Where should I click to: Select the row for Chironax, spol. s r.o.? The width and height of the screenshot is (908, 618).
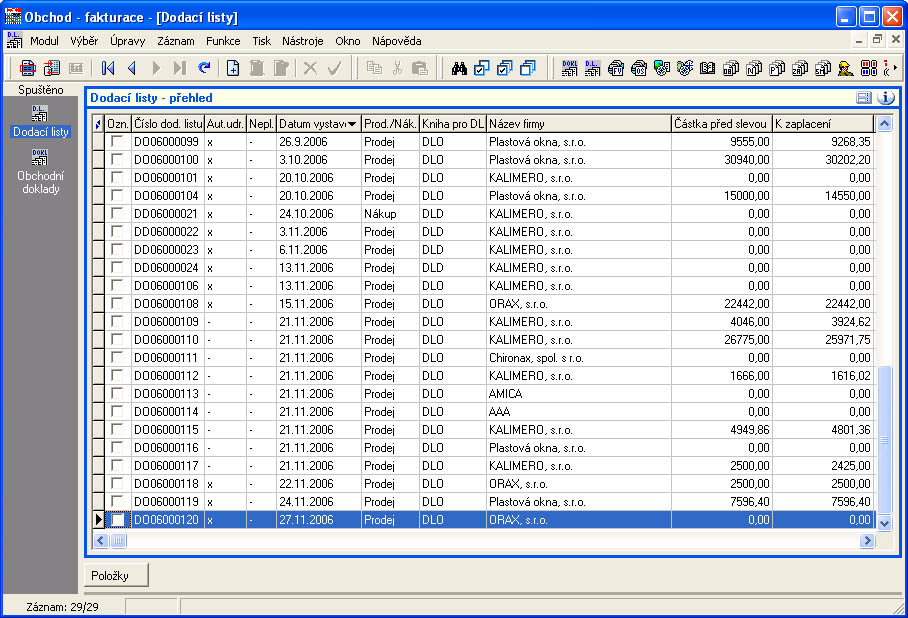pos(535,358)
